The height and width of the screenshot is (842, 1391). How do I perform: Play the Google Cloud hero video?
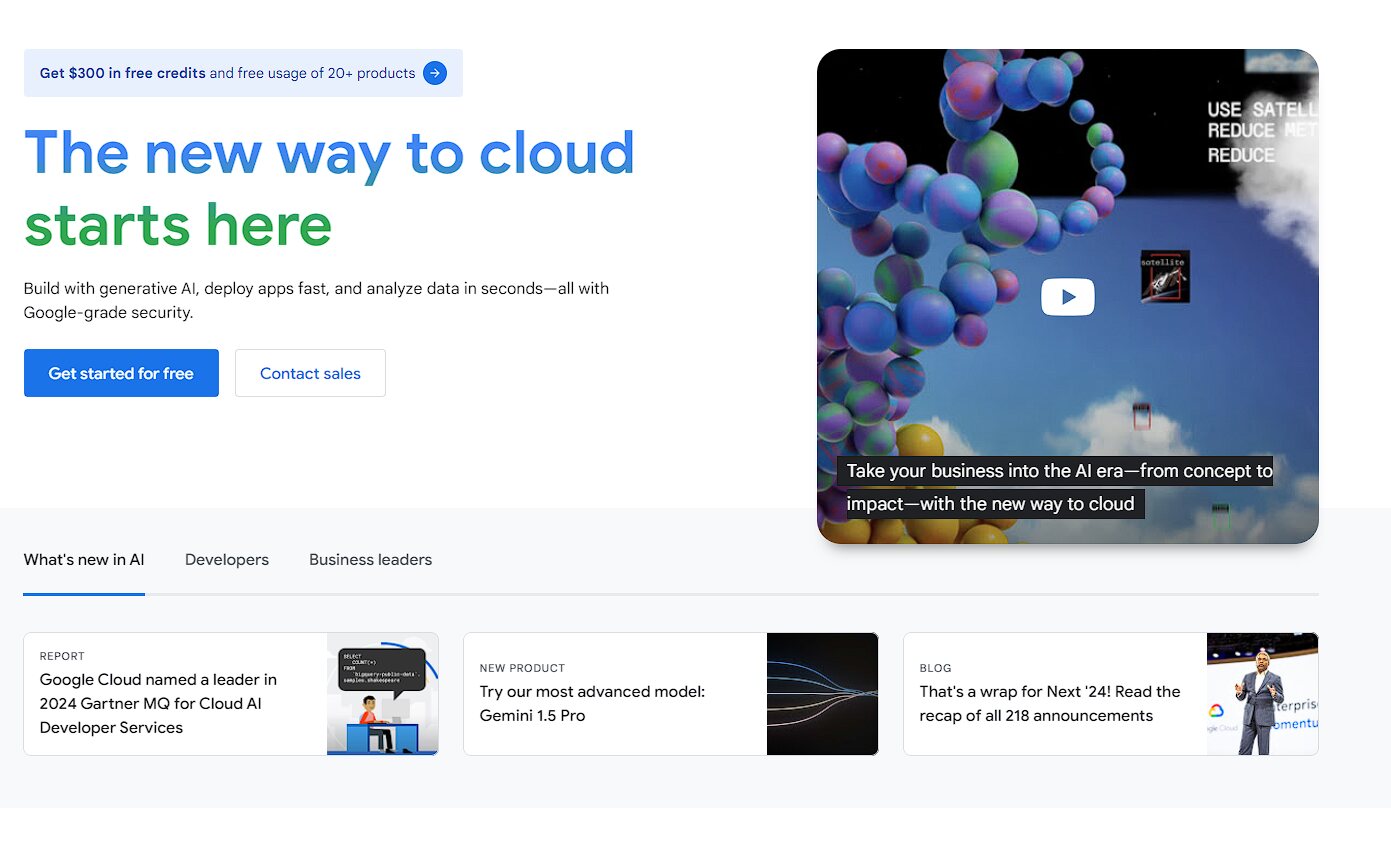[x=1067, y=297]
